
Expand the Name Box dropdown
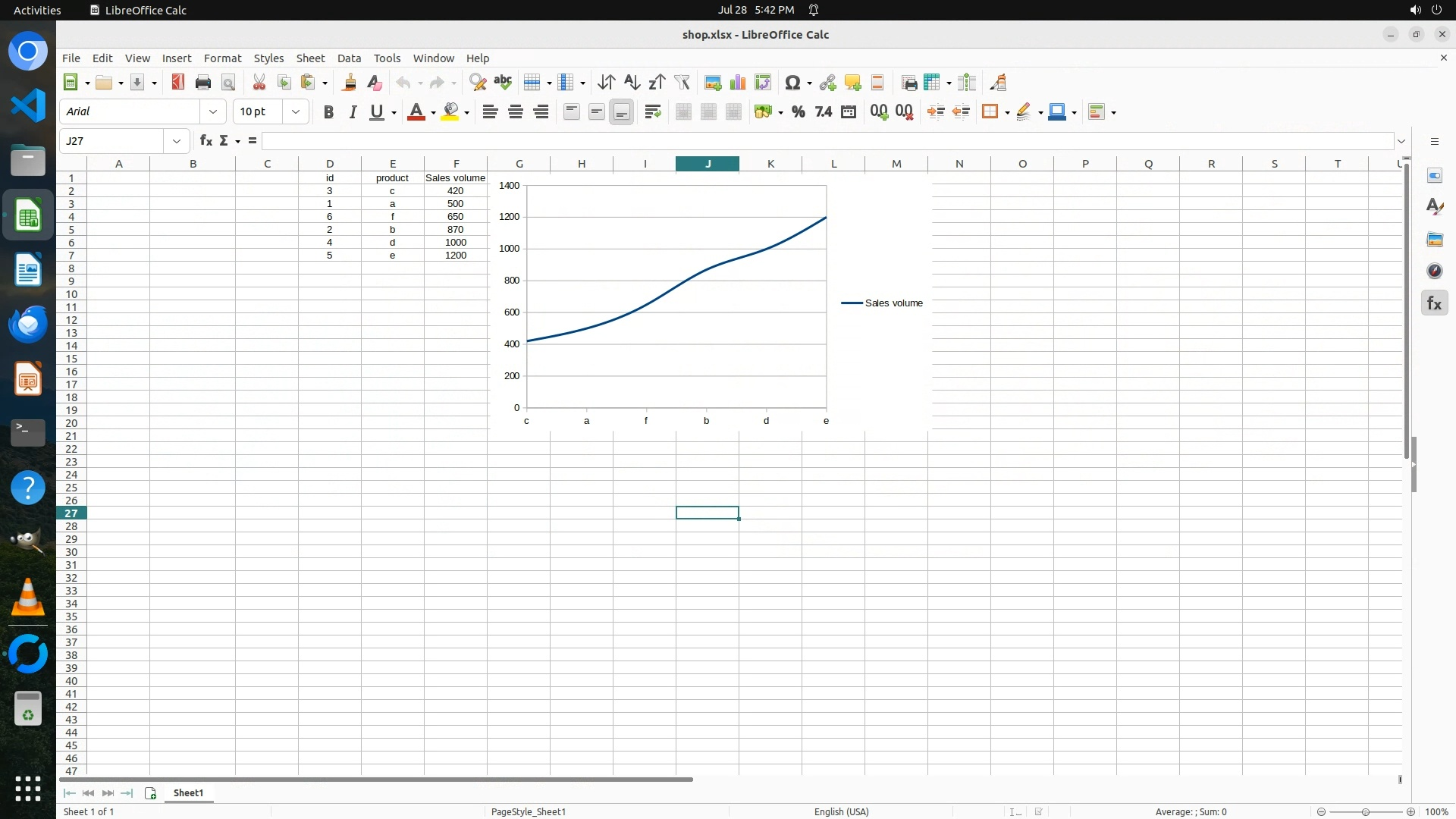click(x=177, y=141)
